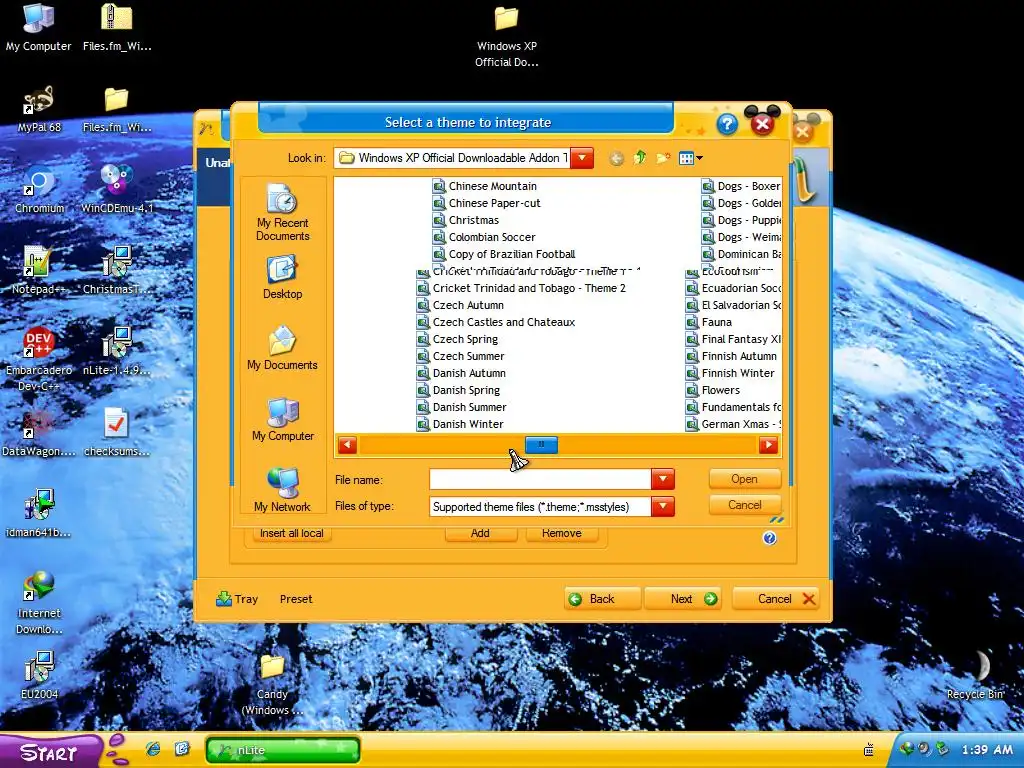This screenshot has width=1024, height=768.
Task: Open the EU2004 desktop icon
Action: (x=39, y=675)
